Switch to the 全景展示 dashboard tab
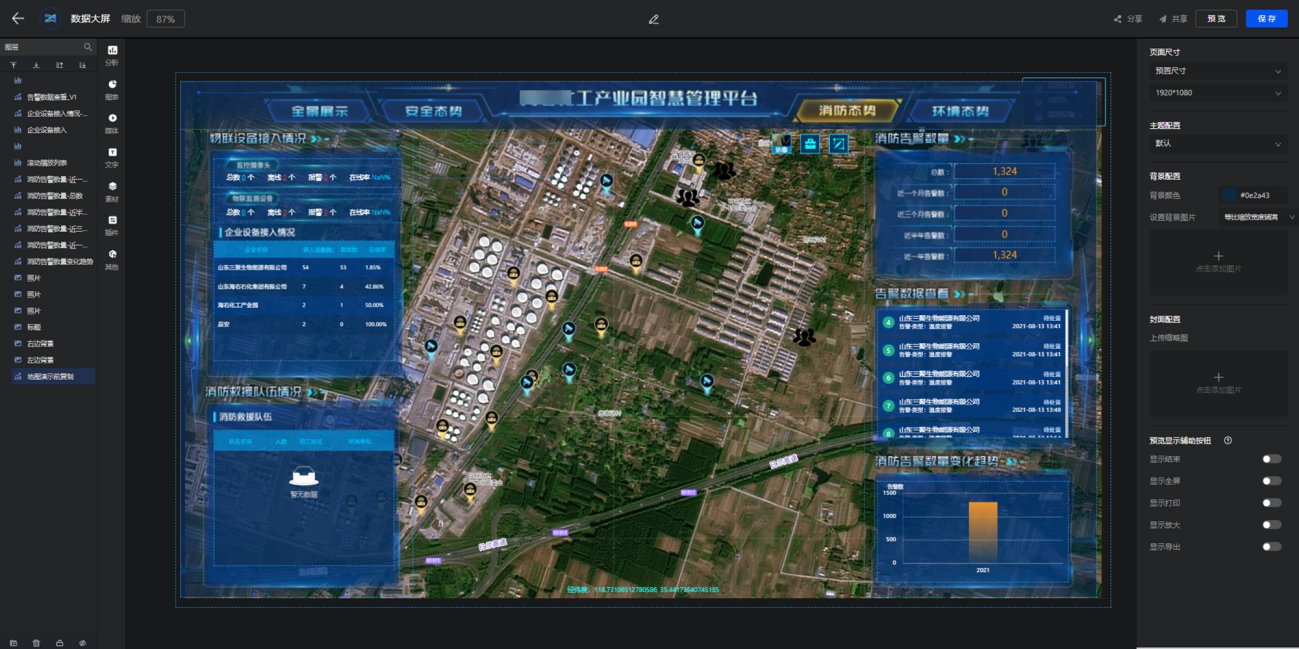Image resolution: width=1299 pixels, height=649 pixels. tap(319, 111)
